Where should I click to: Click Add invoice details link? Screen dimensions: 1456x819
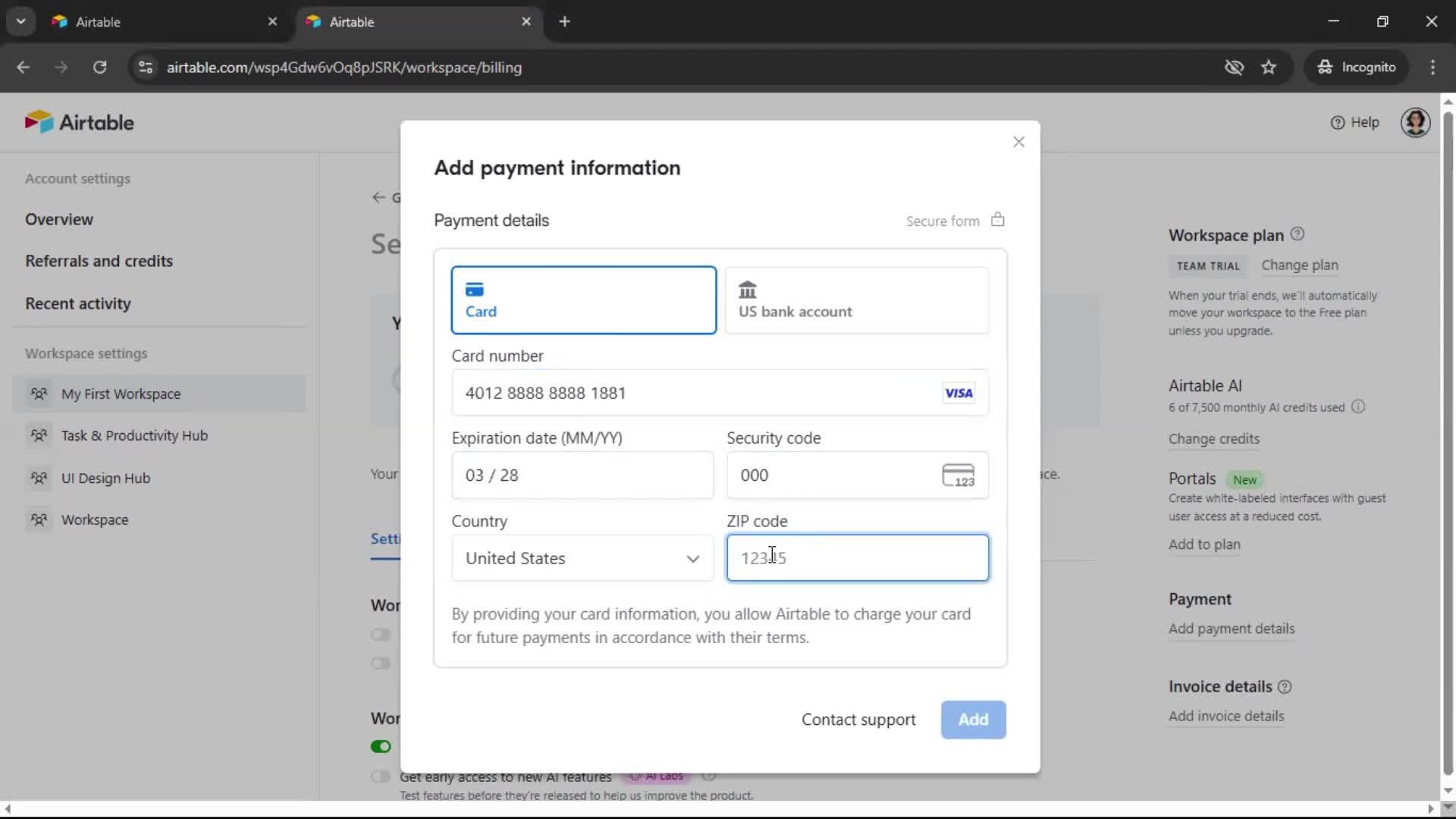pyautogui.click(x=1226, y=716)
